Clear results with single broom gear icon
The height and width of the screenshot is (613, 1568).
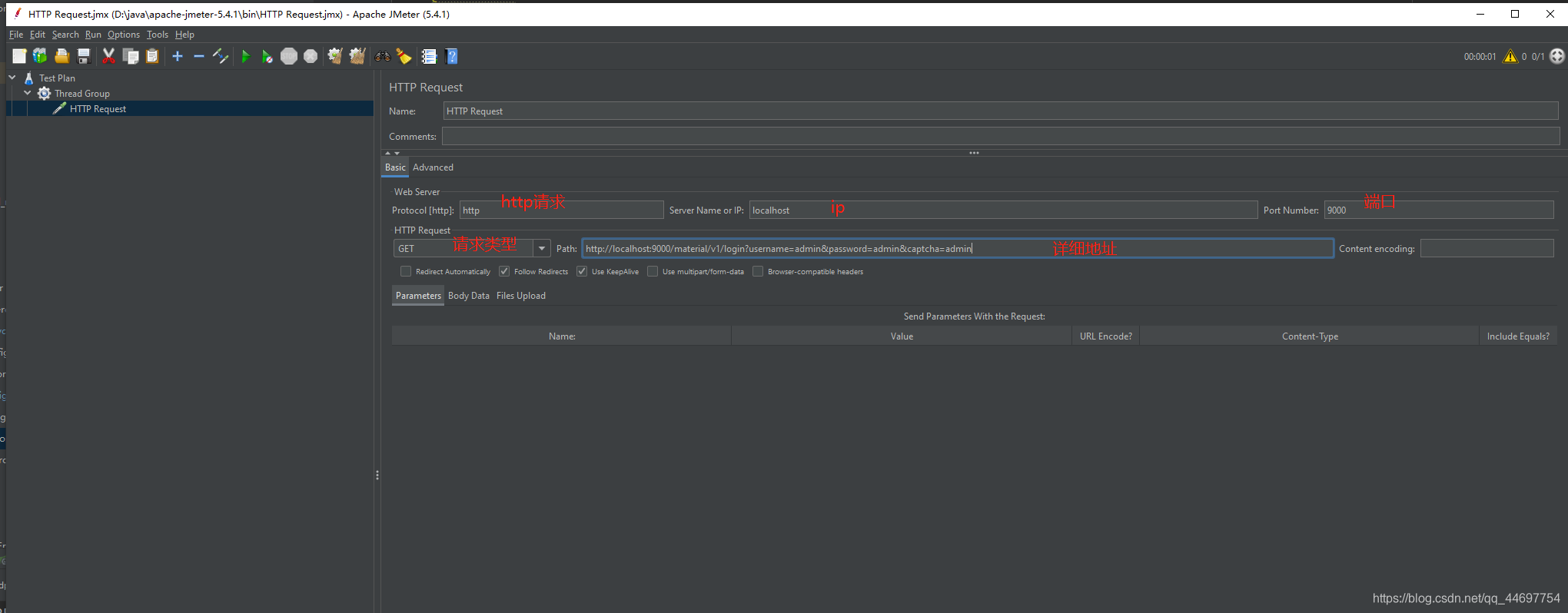pyautogui.click(x=335, y=56)
